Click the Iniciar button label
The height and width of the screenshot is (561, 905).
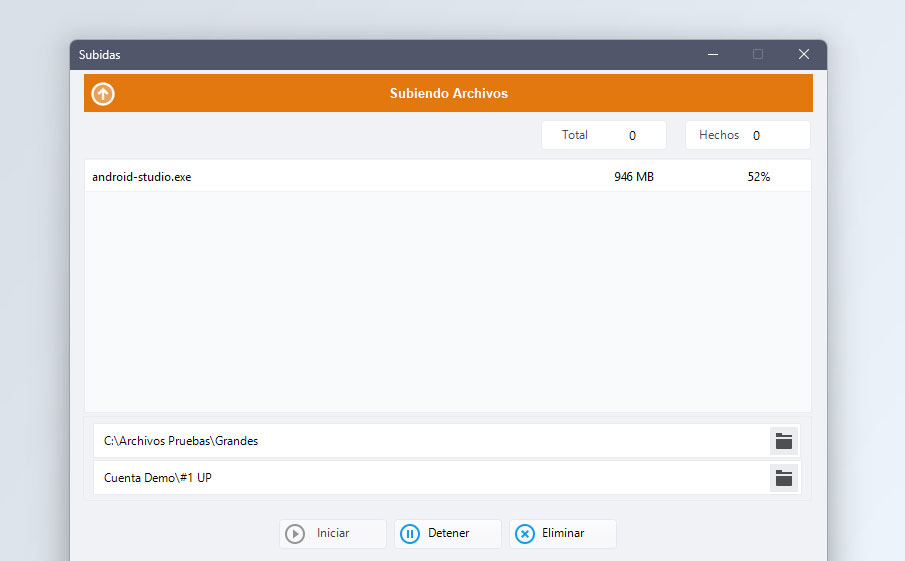click(x=333, y=533)
